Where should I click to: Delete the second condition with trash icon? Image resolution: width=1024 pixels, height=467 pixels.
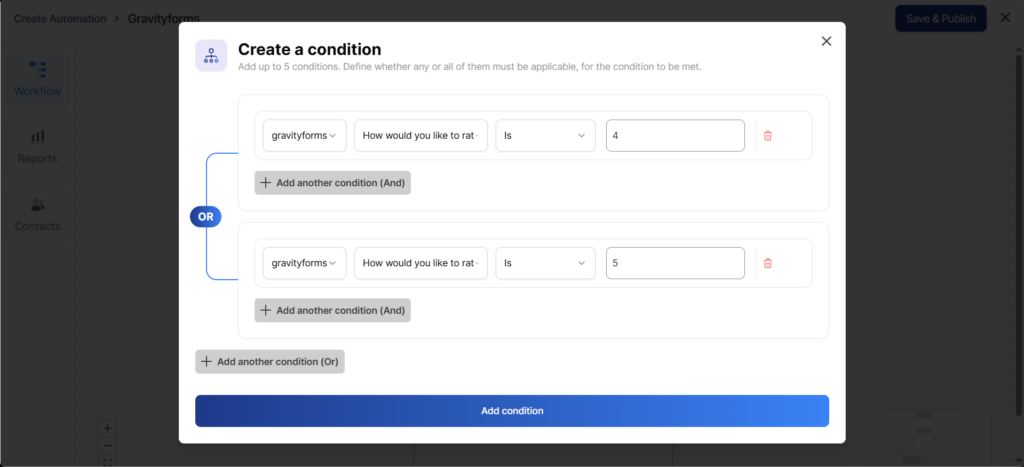point(768,263)
